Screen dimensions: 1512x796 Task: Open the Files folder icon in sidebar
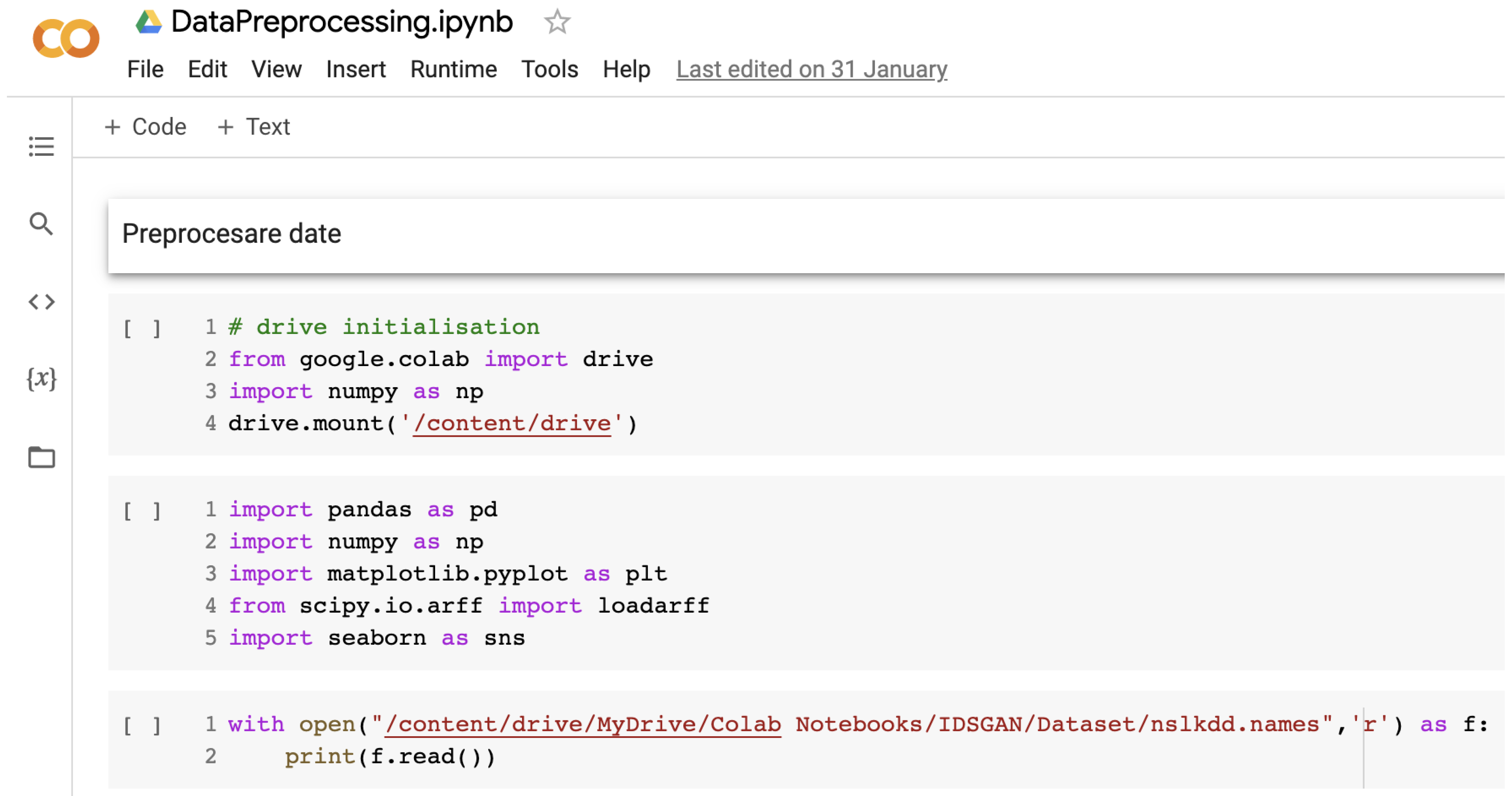(41, 457)
